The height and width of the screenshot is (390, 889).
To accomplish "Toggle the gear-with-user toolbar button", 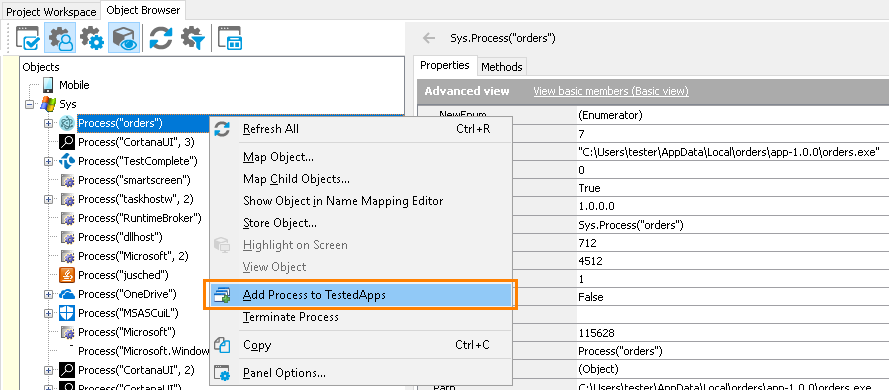I will point(61,38).
